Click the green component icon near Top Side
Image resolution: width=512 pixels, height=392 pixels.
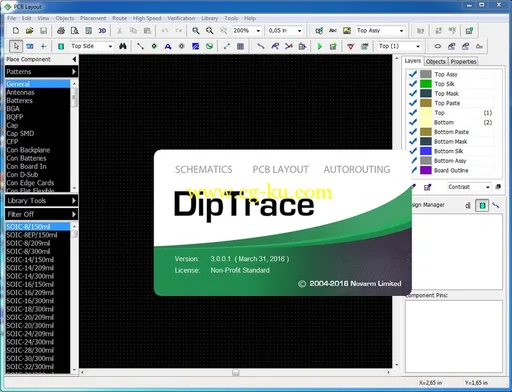coord(61,46)
